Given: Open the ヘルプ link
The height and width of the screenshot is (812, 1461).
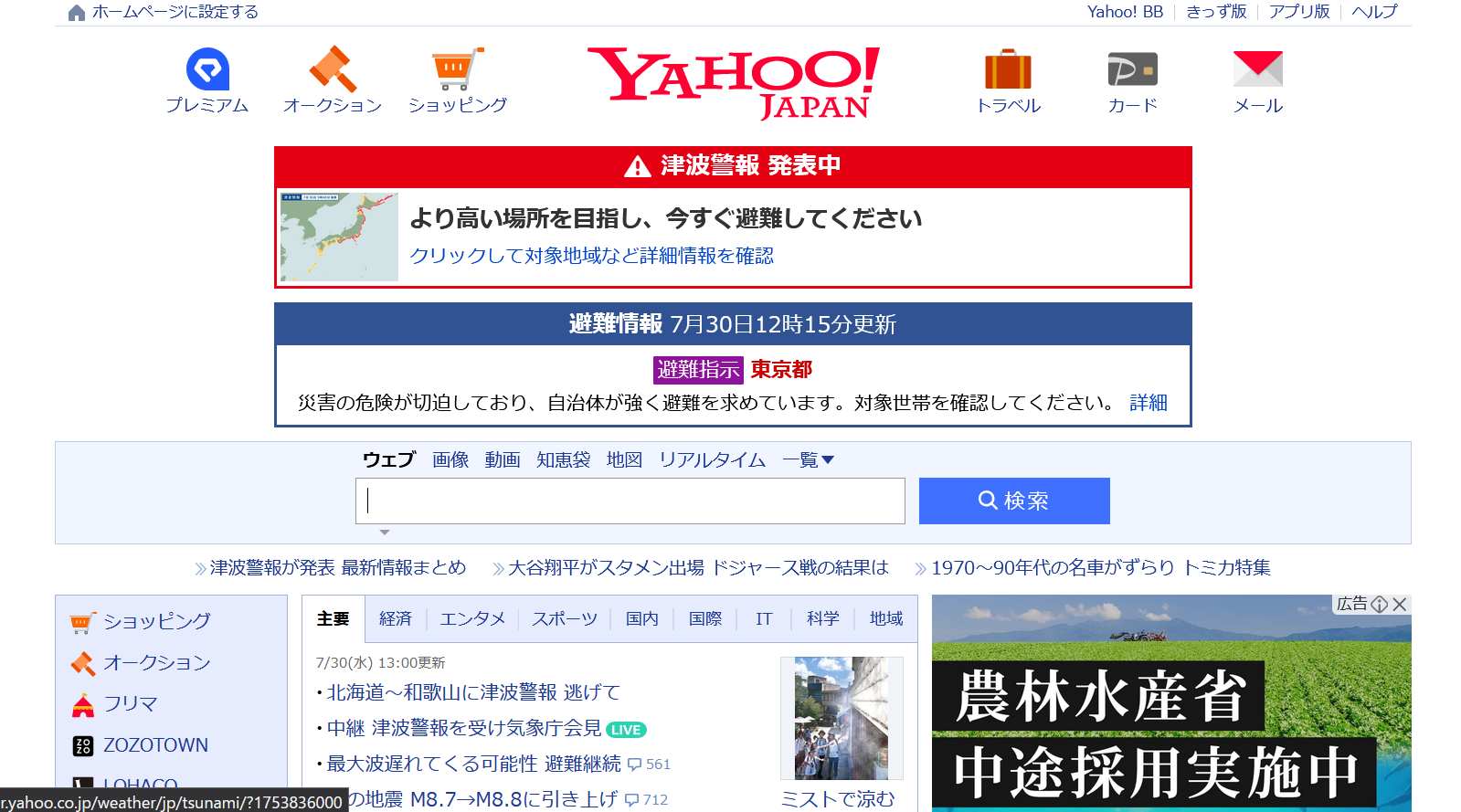Looking at the screenshot, I should click(1375, 12).
